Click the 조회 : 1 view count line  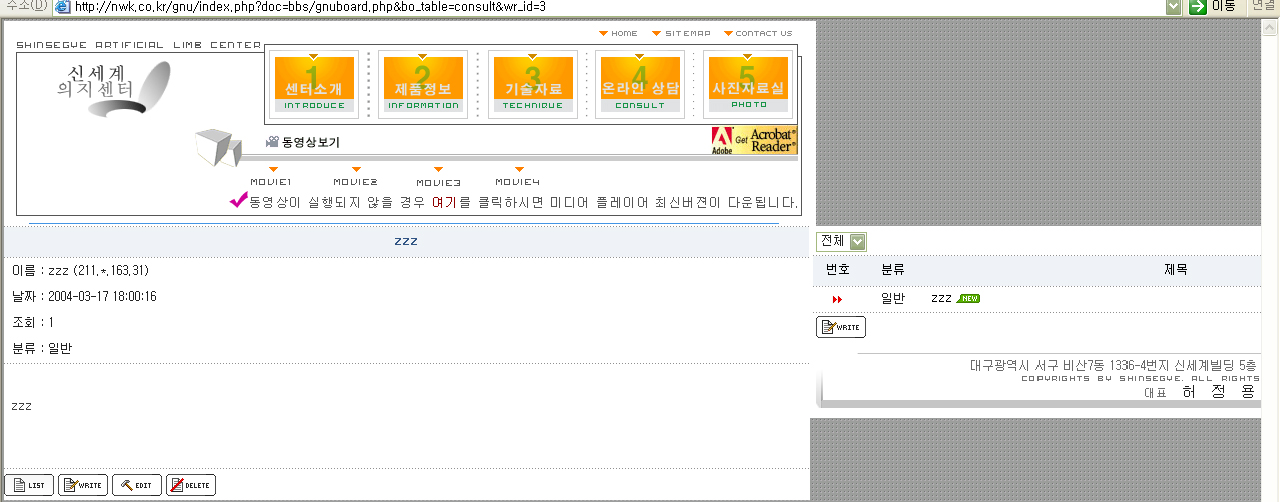33,322
